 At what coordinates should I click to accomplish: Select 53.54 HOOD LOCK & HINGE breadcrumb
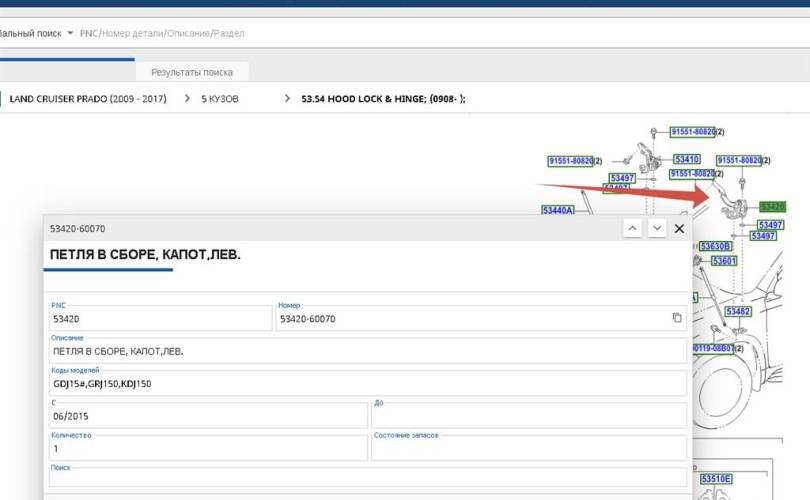pyautogui.click(x=383, y=99)
